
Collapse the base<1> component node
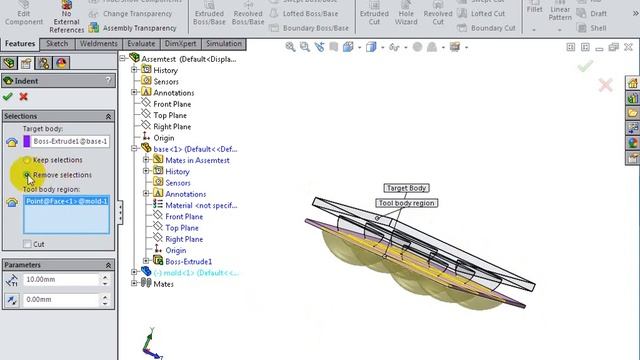pos(134,149)
